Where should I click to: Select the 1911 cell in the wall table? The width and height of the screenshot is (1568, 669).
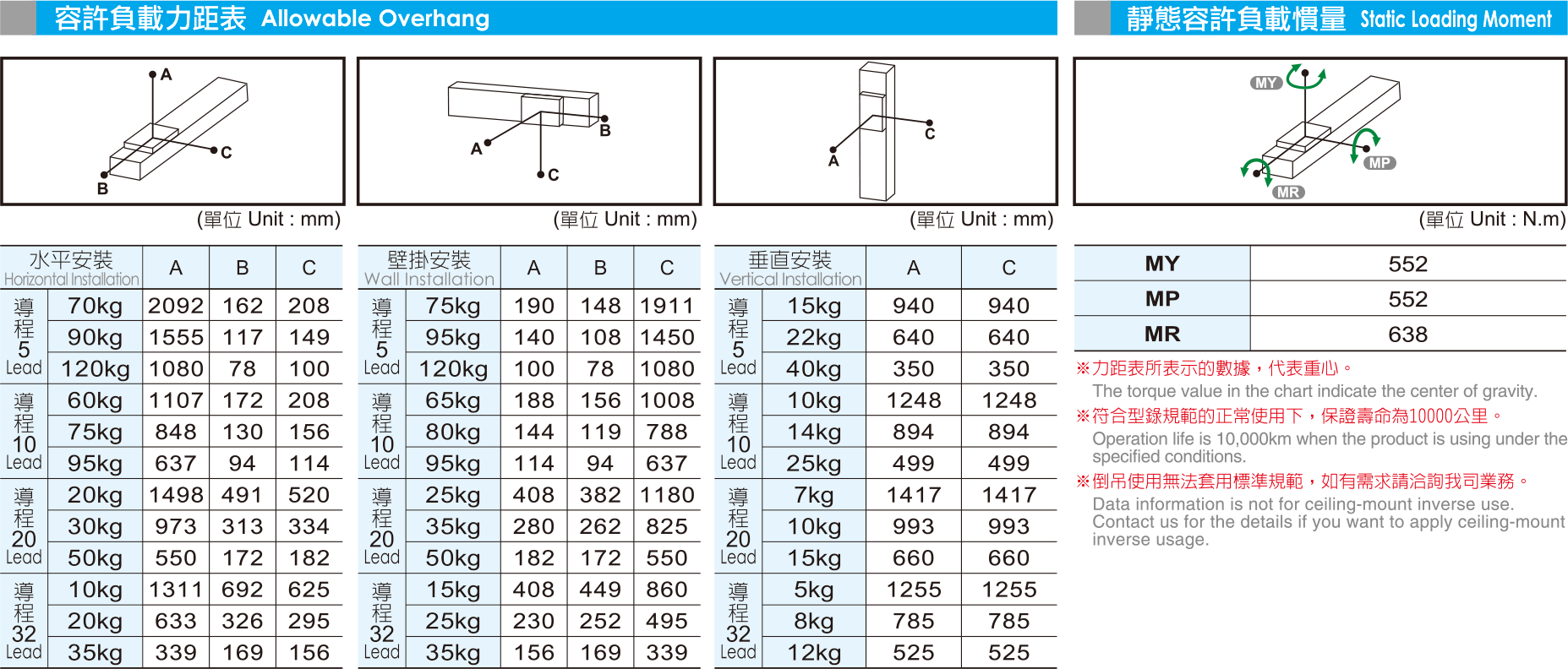[667, 306]
